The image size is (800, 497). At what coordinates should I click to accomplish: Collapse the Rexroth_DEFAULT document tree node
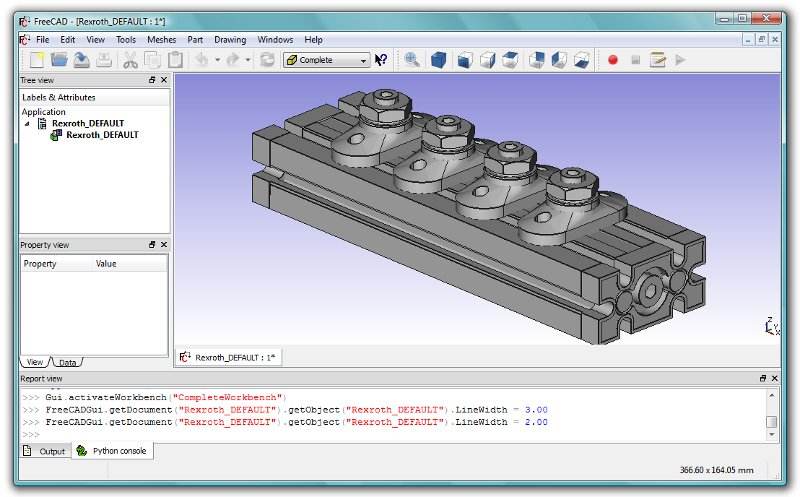pos(28,123)
